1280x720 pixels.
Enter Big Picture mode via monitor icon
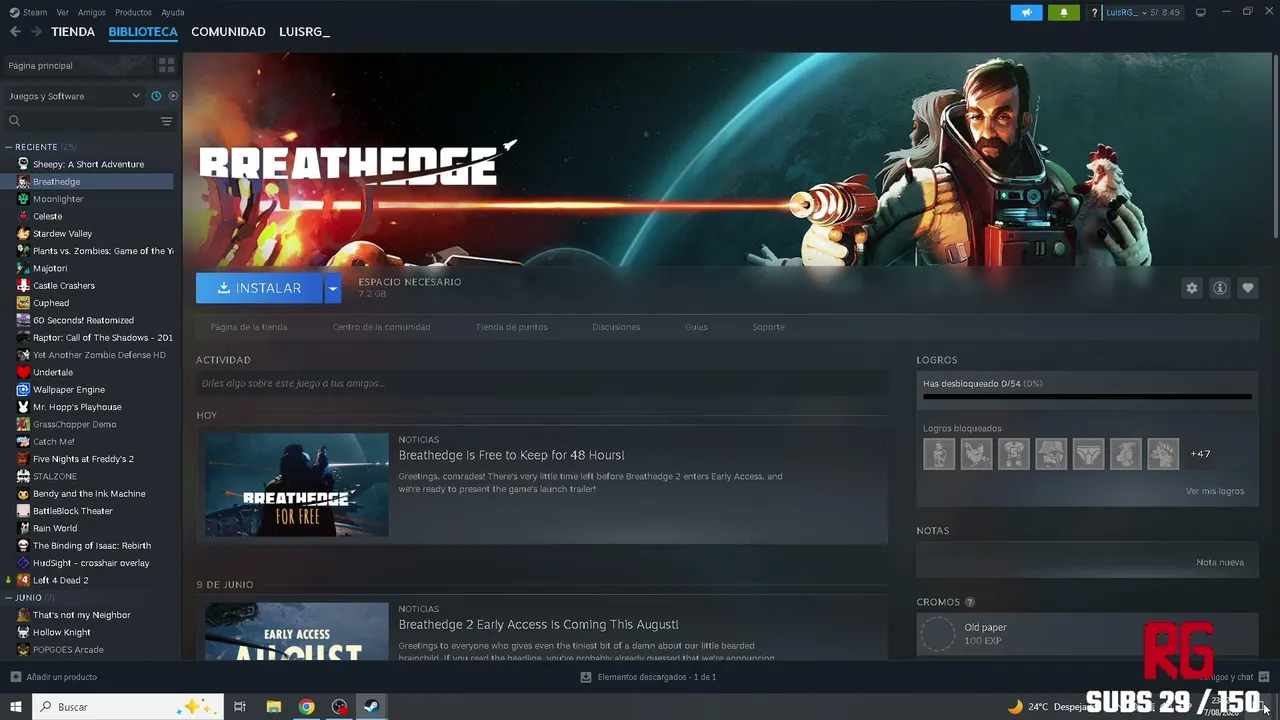(1201, 12)
